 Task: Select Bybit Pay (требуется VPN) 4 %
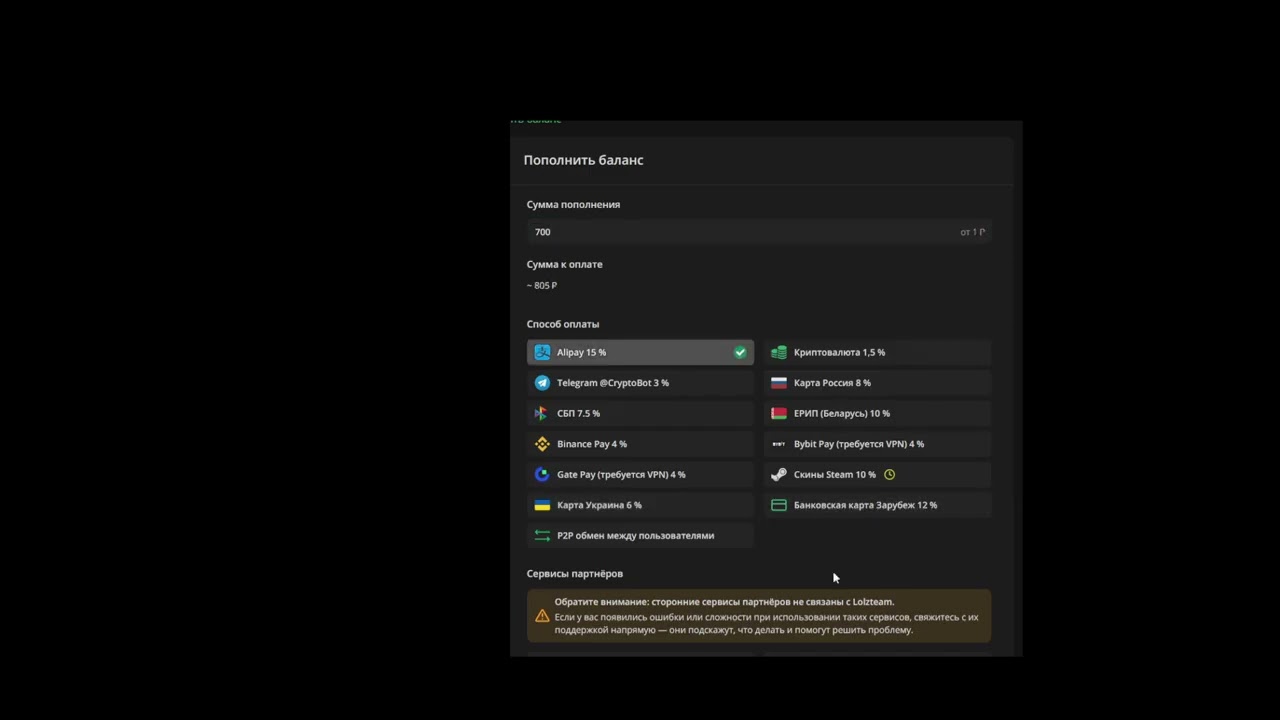tap(877, 444)
